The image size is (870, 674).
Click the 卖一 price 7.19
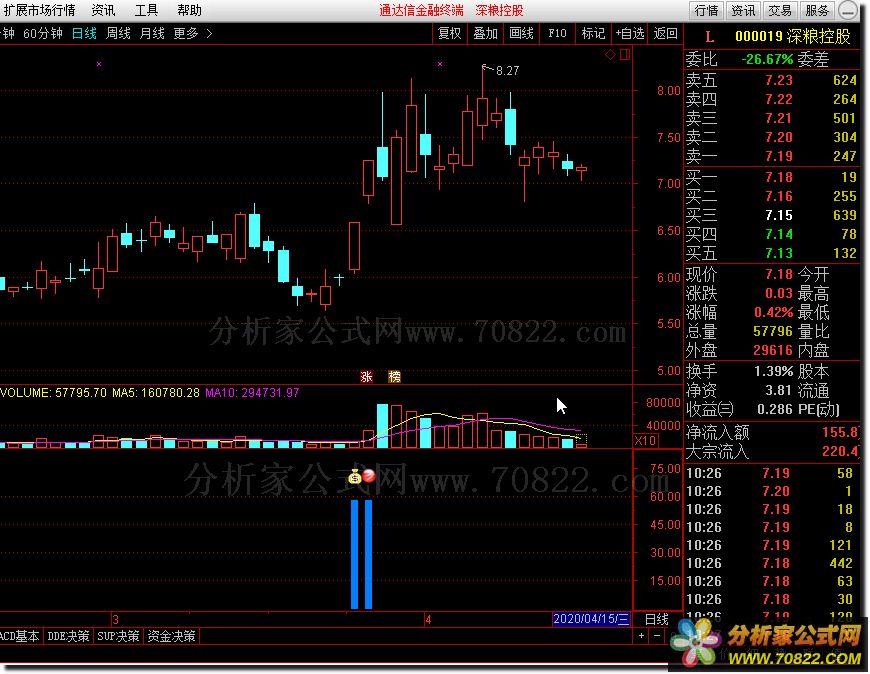tap(779, 156)
